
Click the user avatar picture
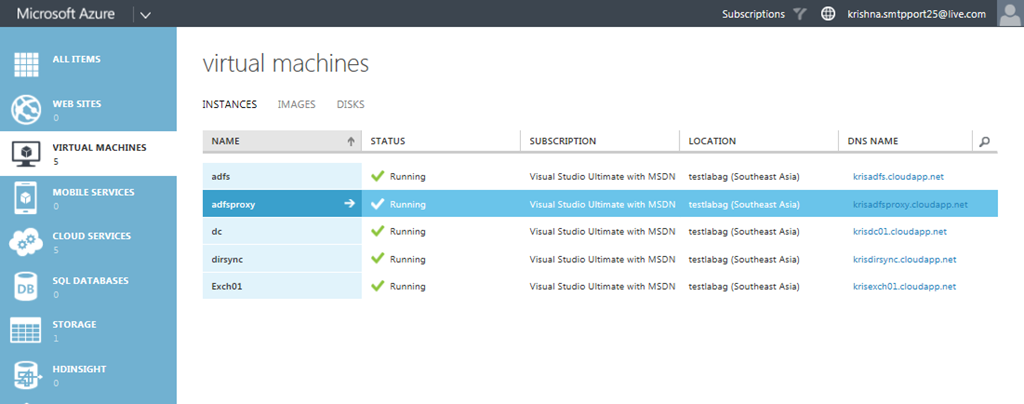[x=1010, y=13]
